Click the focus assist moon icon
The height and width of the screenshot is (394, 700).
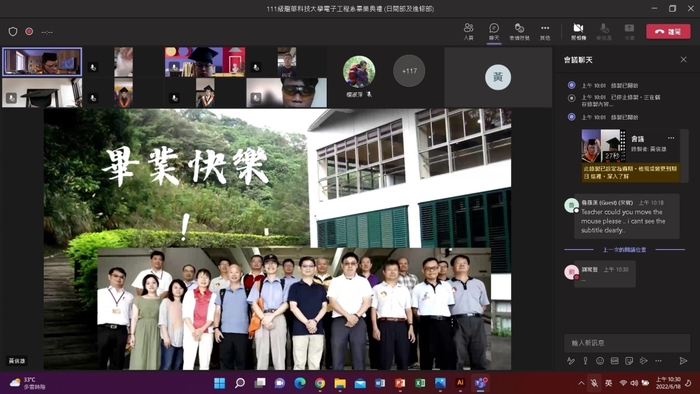click(689, 383)
